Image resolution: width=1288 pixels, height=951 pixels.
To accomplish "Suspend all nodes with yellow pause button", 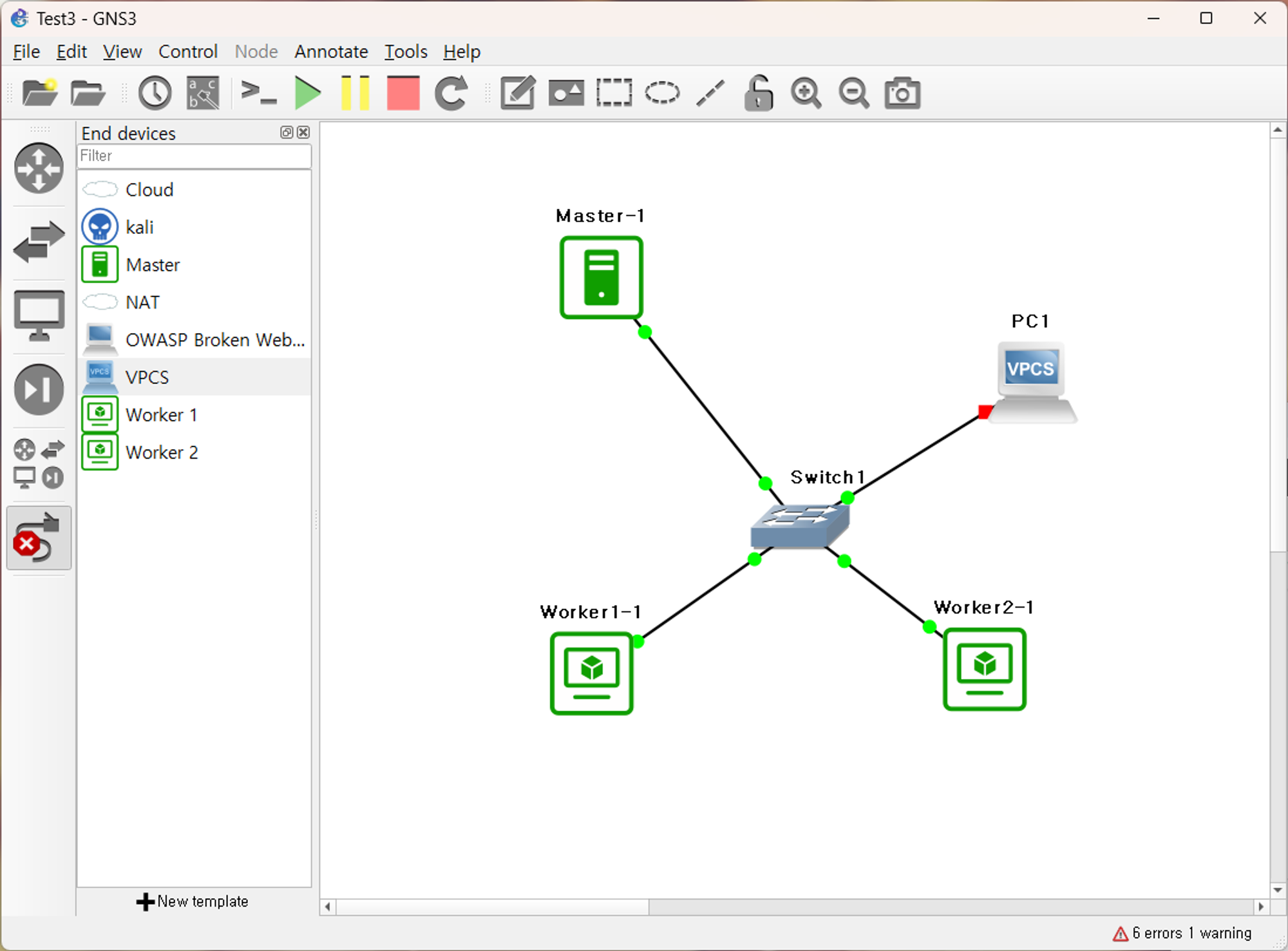I will pyautogui.click(x=355, y=93).
